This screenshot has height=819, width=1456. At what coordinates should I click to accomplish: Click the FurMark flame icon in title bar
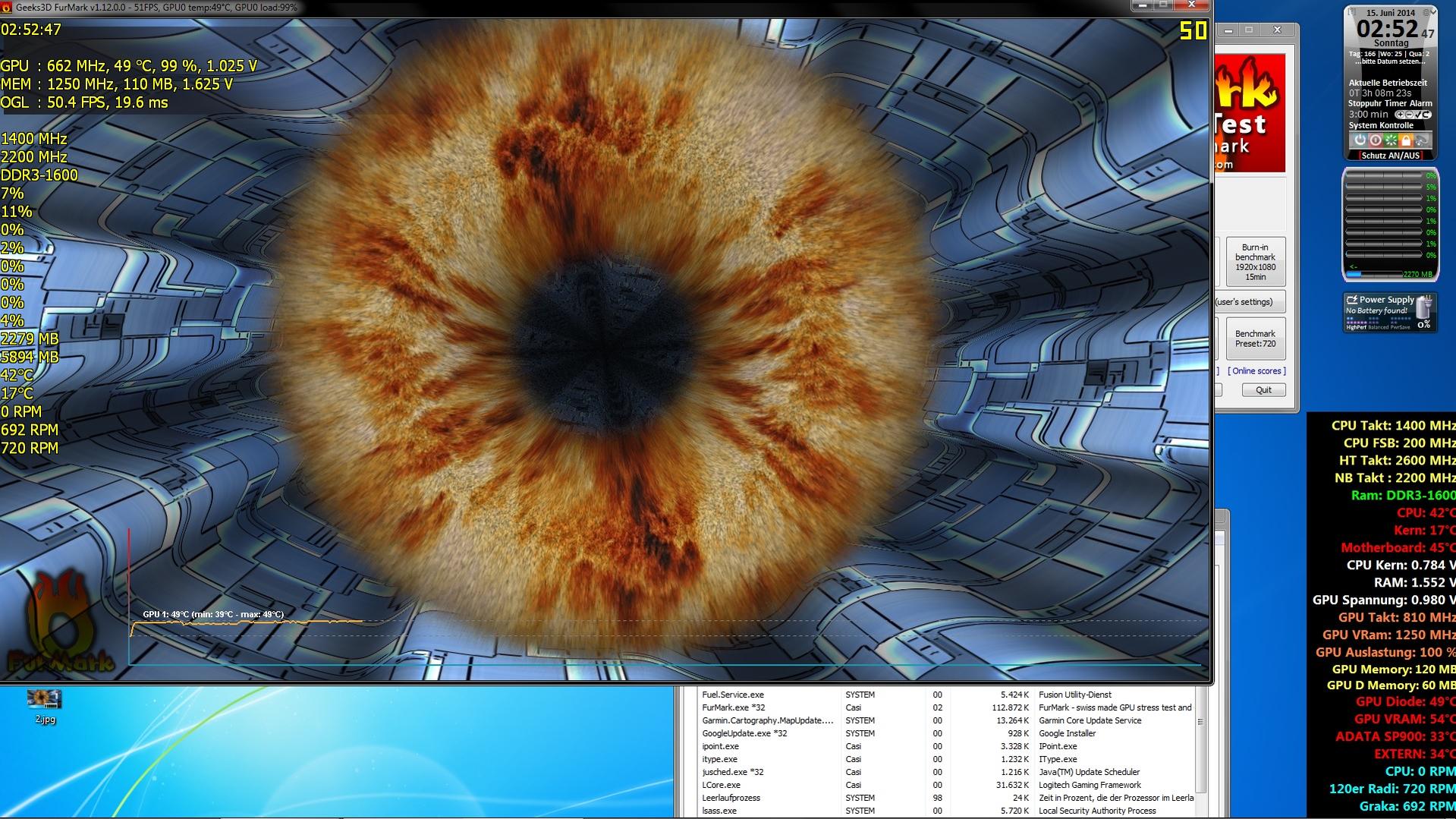pyautogui.click(x=7, y=7)
